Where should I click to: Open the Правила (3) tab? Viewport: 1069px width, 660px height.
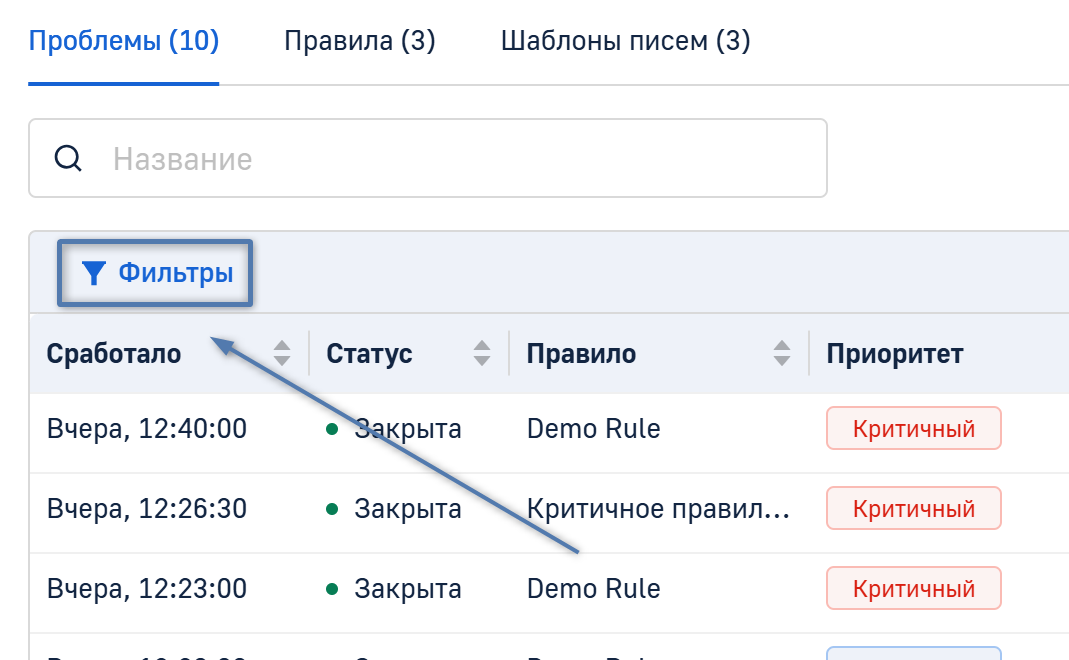[x=360, y=42]
